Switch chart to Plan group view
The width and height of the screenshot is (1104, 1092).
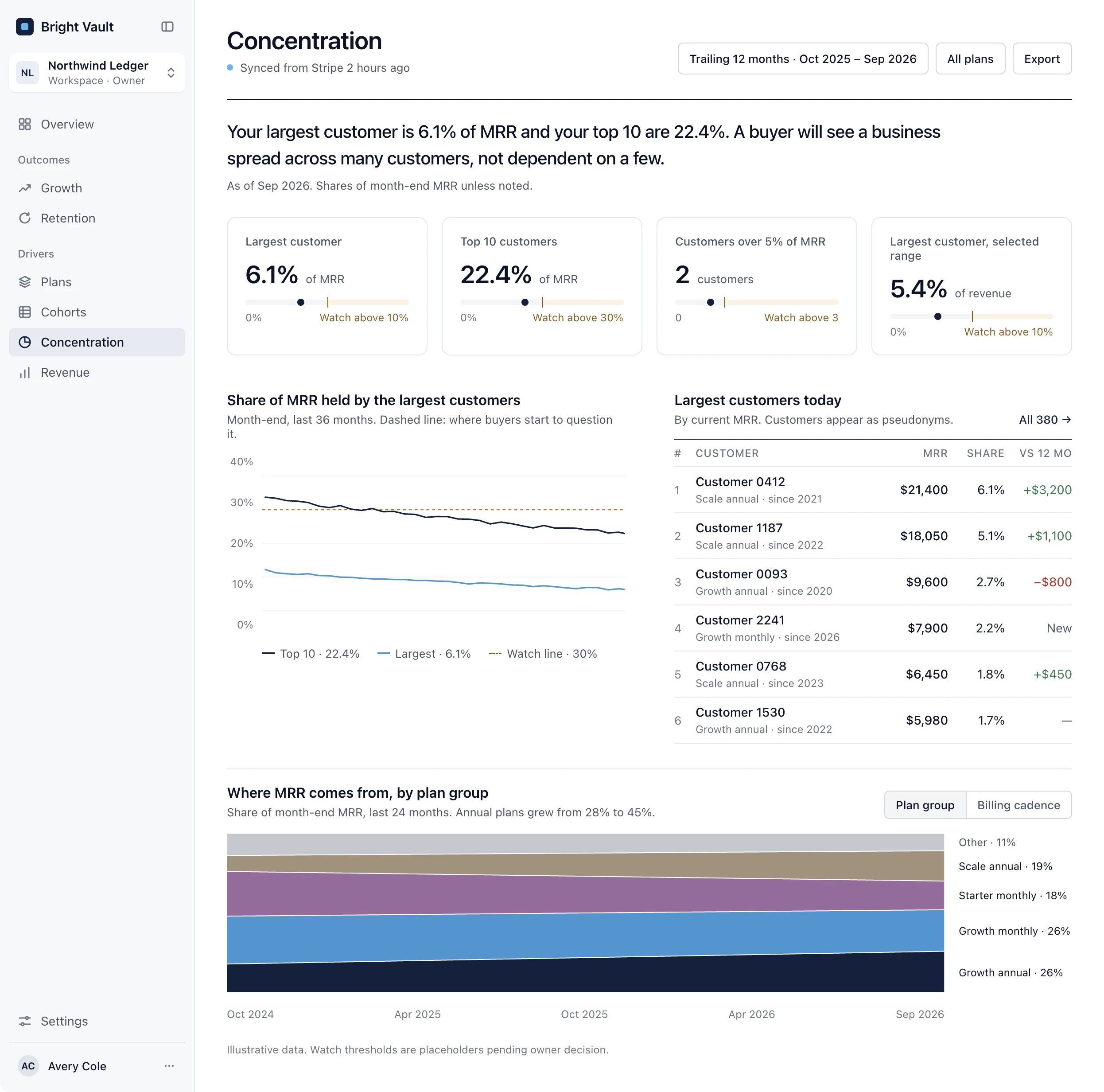click(925, 805)
